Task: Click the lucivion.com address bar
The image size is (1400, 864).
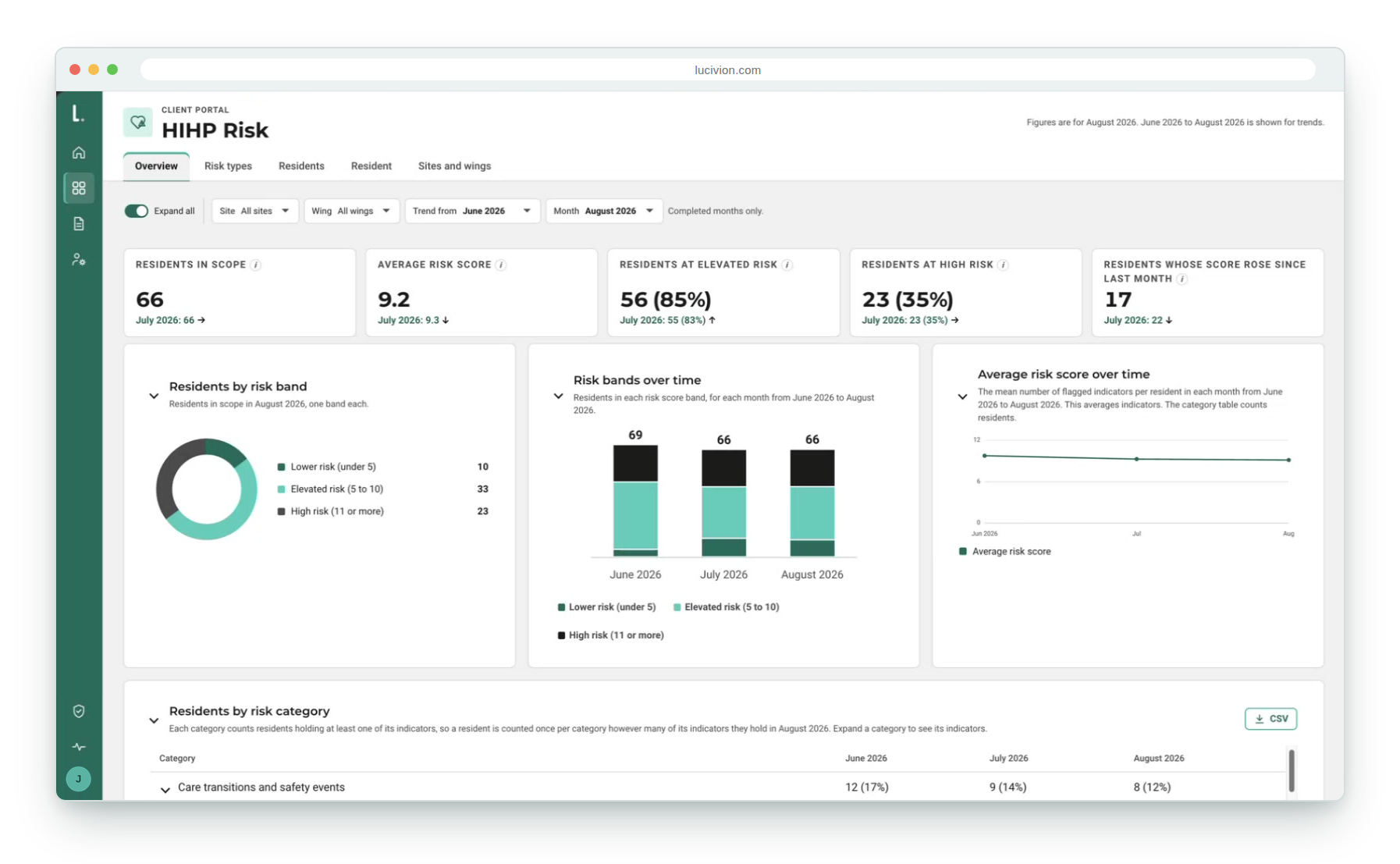Action: point(727,70)
